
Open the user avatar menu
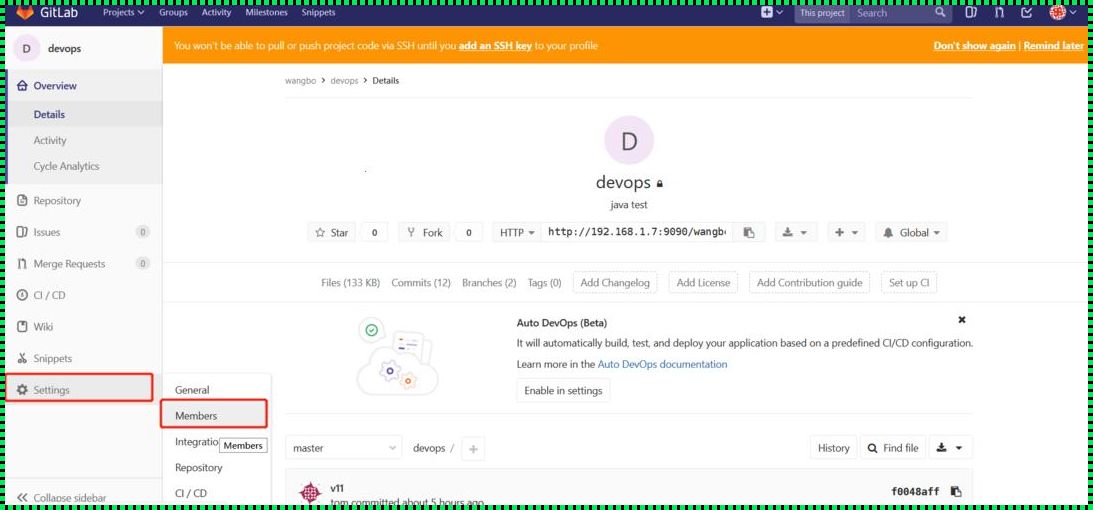[x=1063, y=13]
